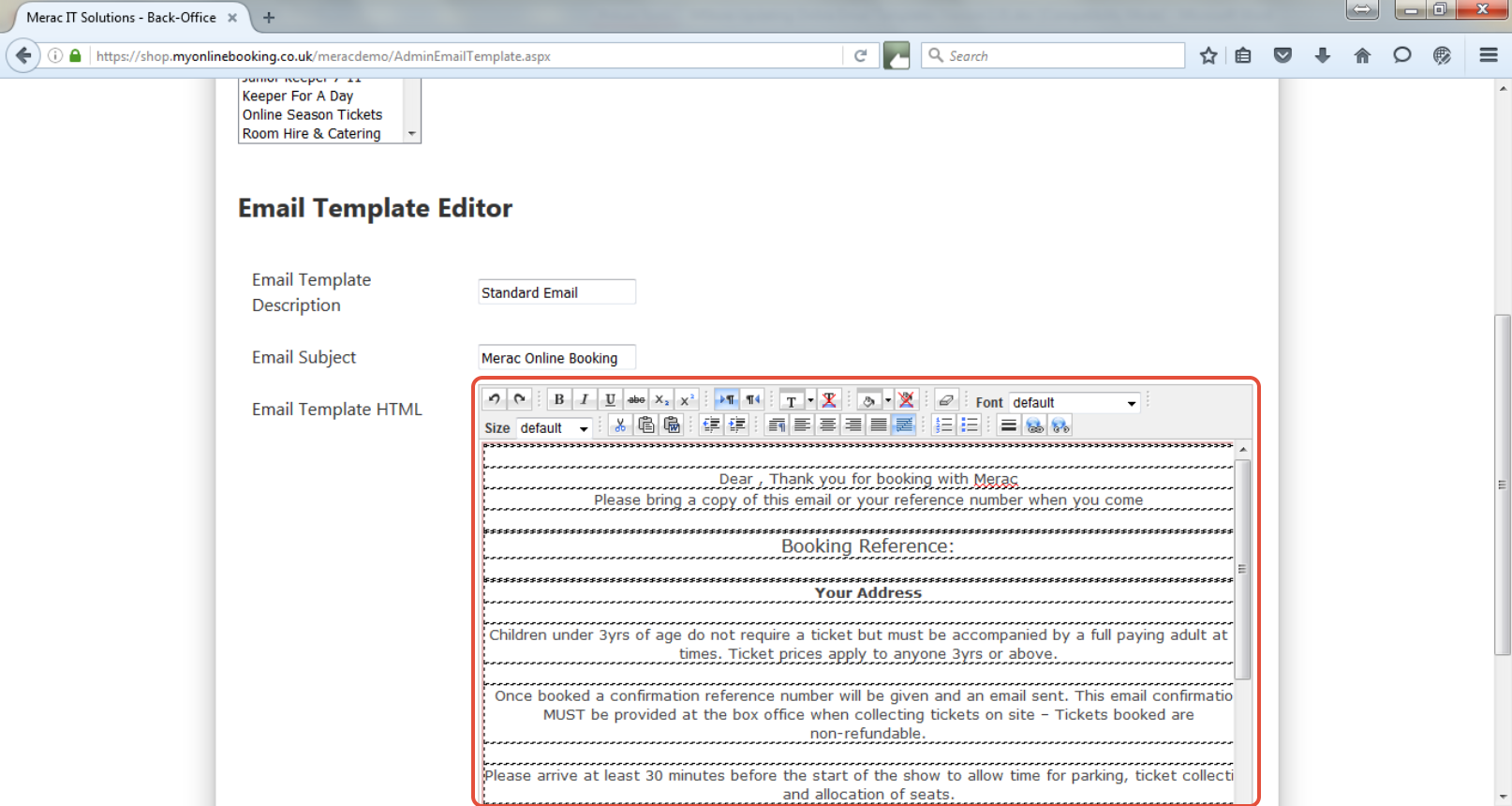The height and width of the screenshot is (806, 1512).
Task: Open the text color dropdown arrow
Action: 810,400
